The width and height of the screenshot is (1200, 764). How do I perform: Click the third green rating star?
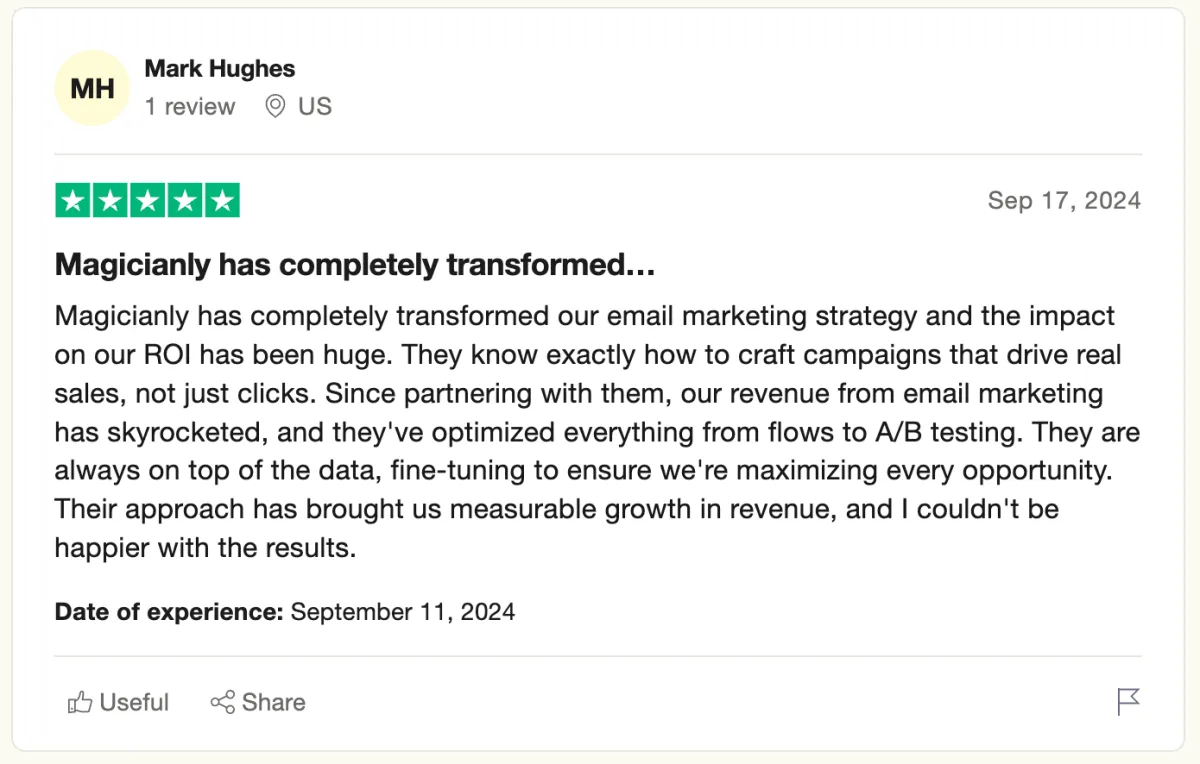(x=147, y=200)
